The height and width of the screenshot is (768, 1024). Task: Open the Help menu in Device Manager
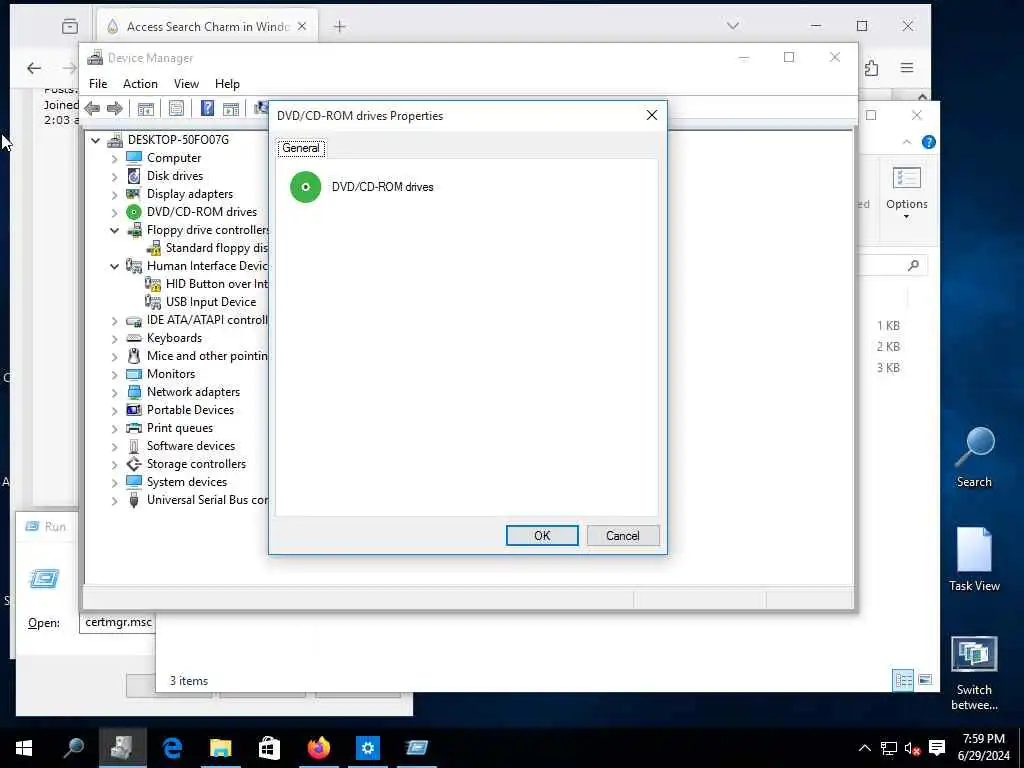click(227, 84)
